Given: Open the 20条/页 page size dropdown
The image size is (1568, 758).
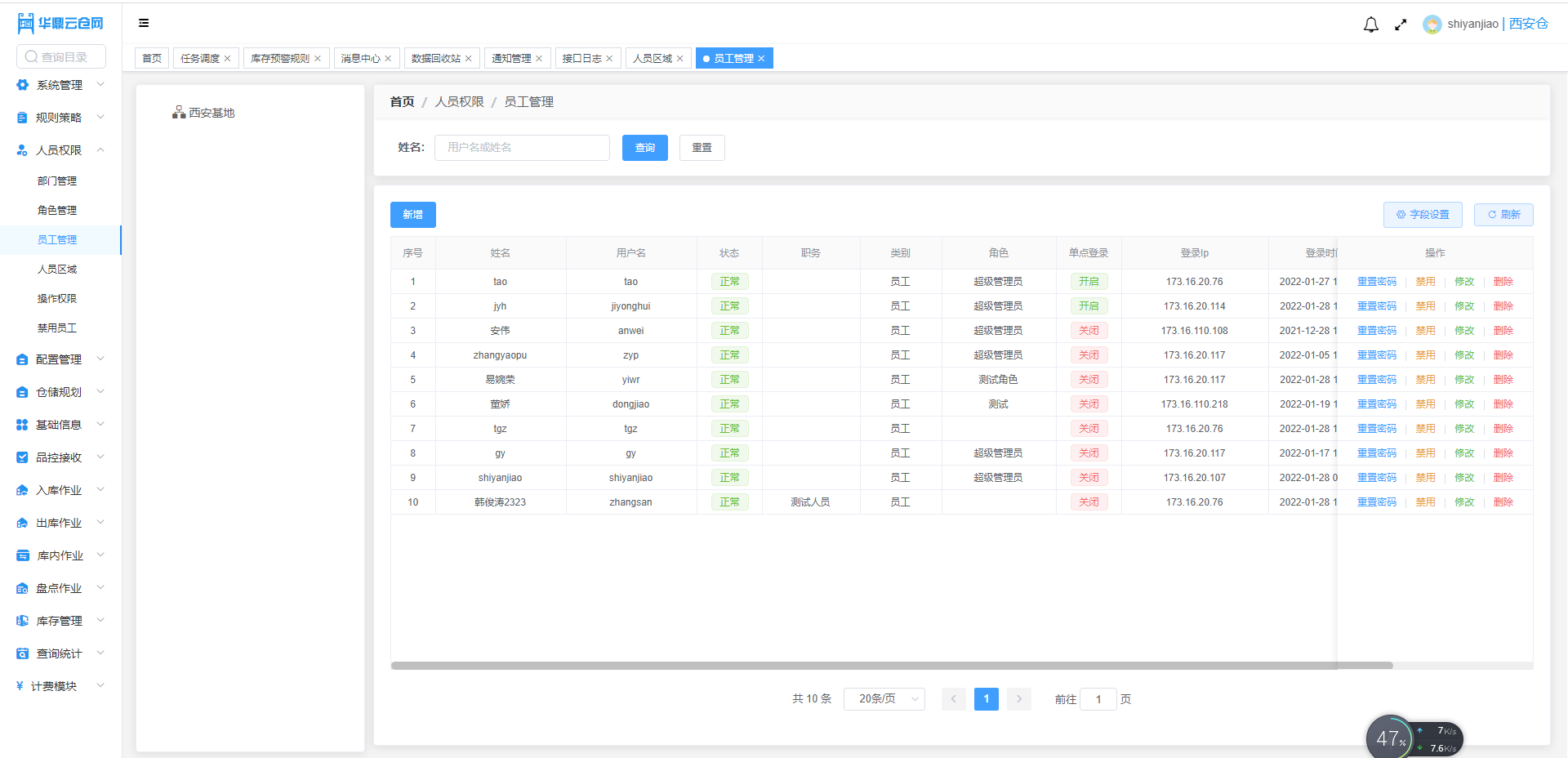Looking at the screenshot, I should click(x=884, y=698).
